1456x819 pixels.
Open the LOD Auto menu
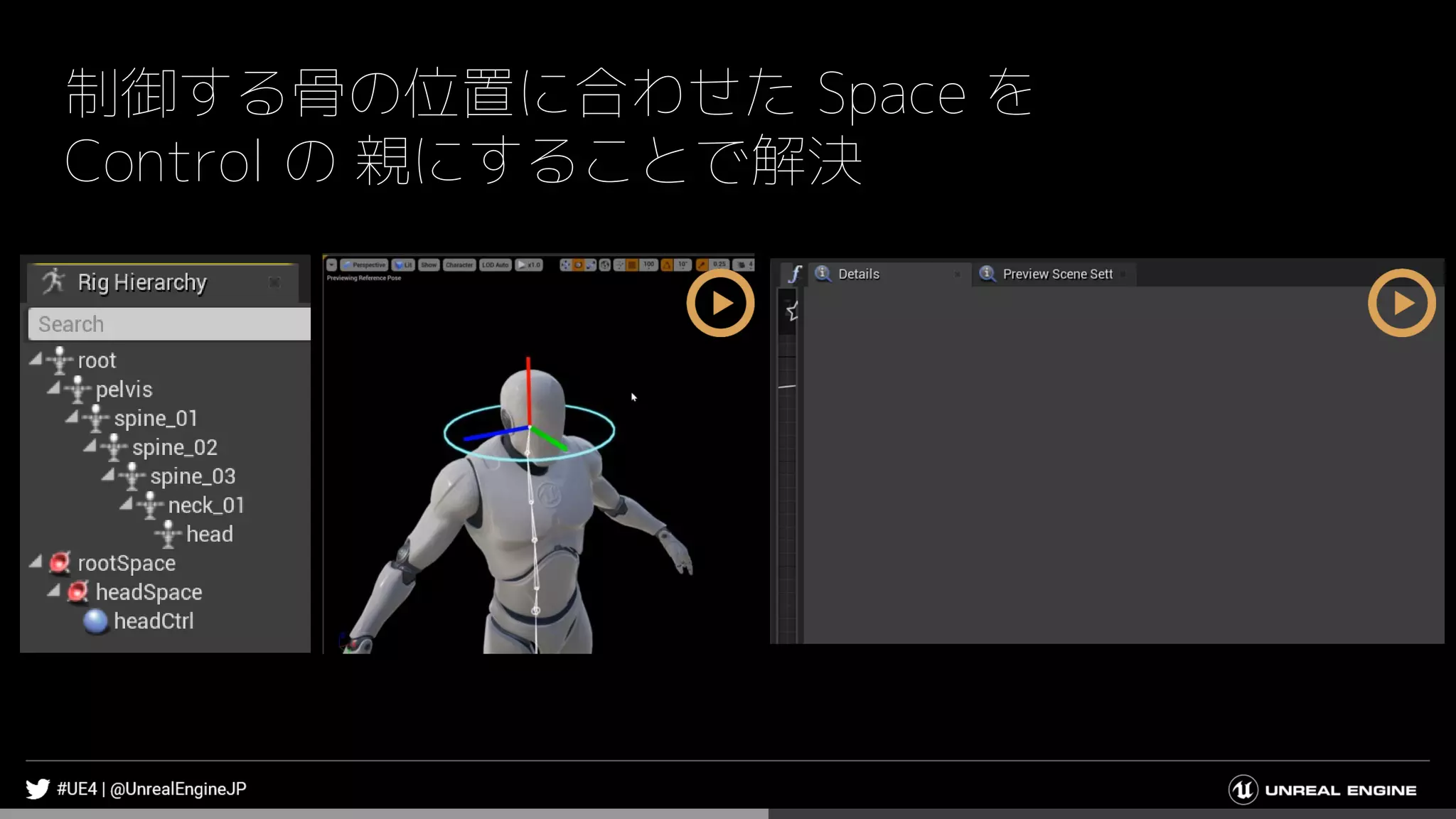pyautogui.click(x=496, y=264)
